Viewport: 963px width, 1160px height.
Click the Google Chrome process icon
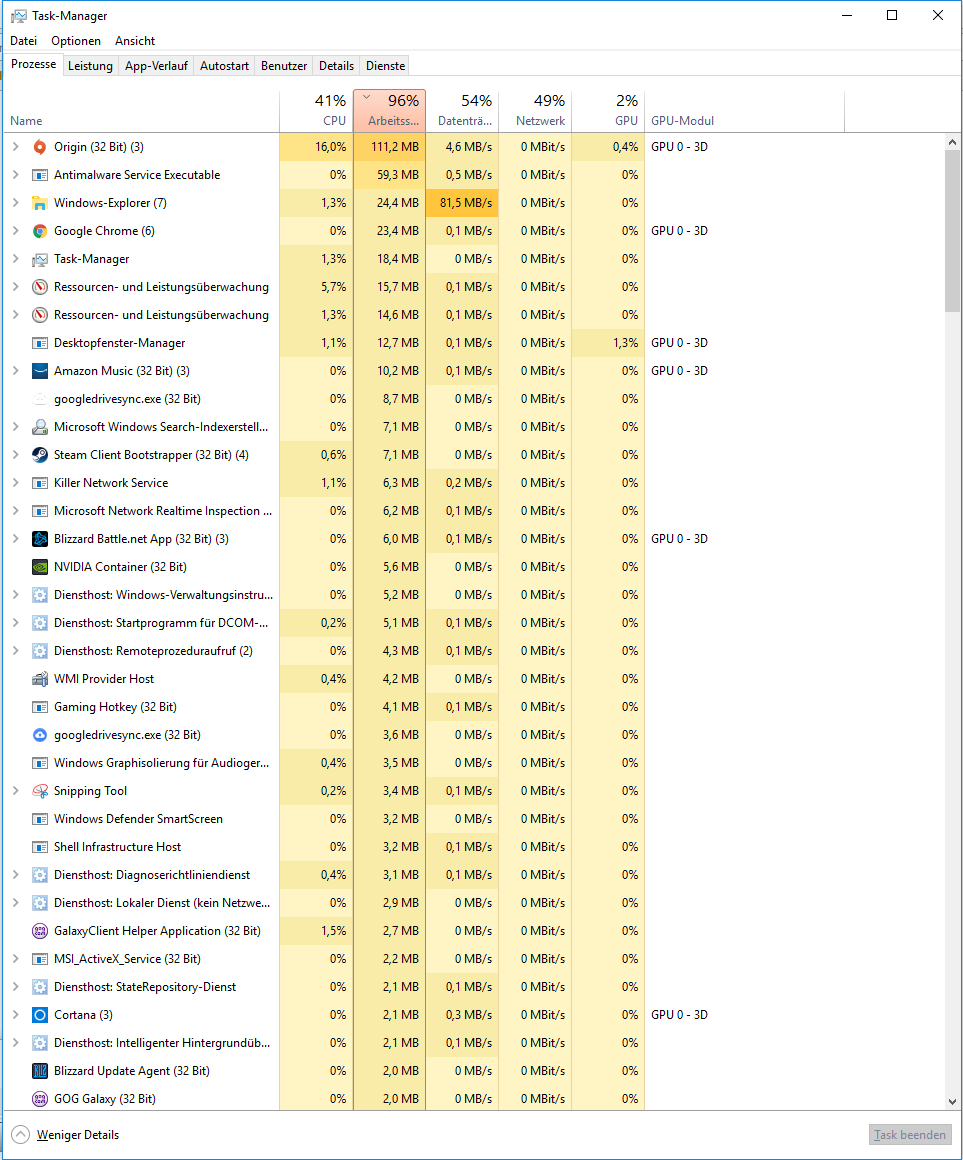point(40,232)
